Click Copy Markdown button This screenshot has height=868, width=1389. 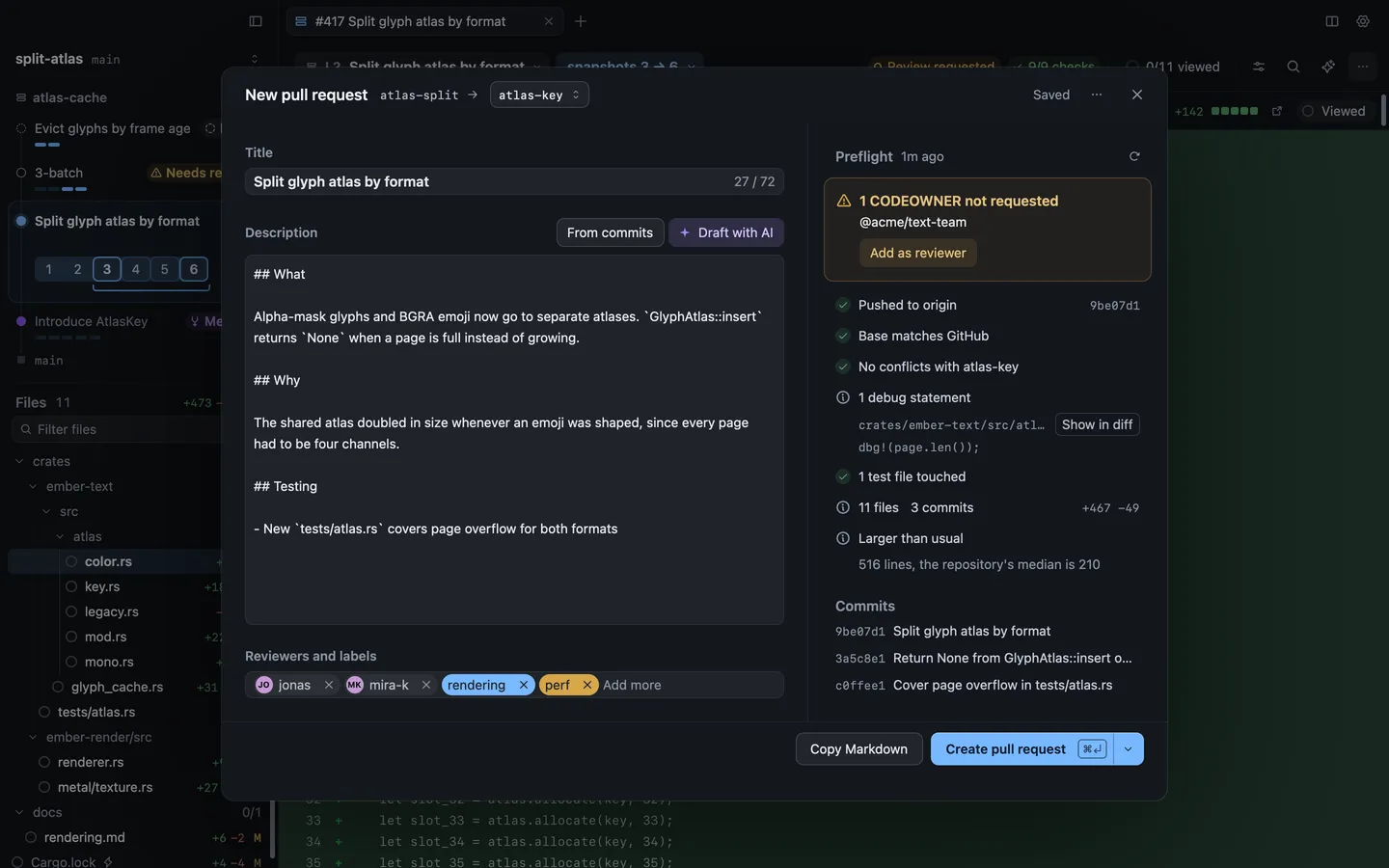click(858, 749)
